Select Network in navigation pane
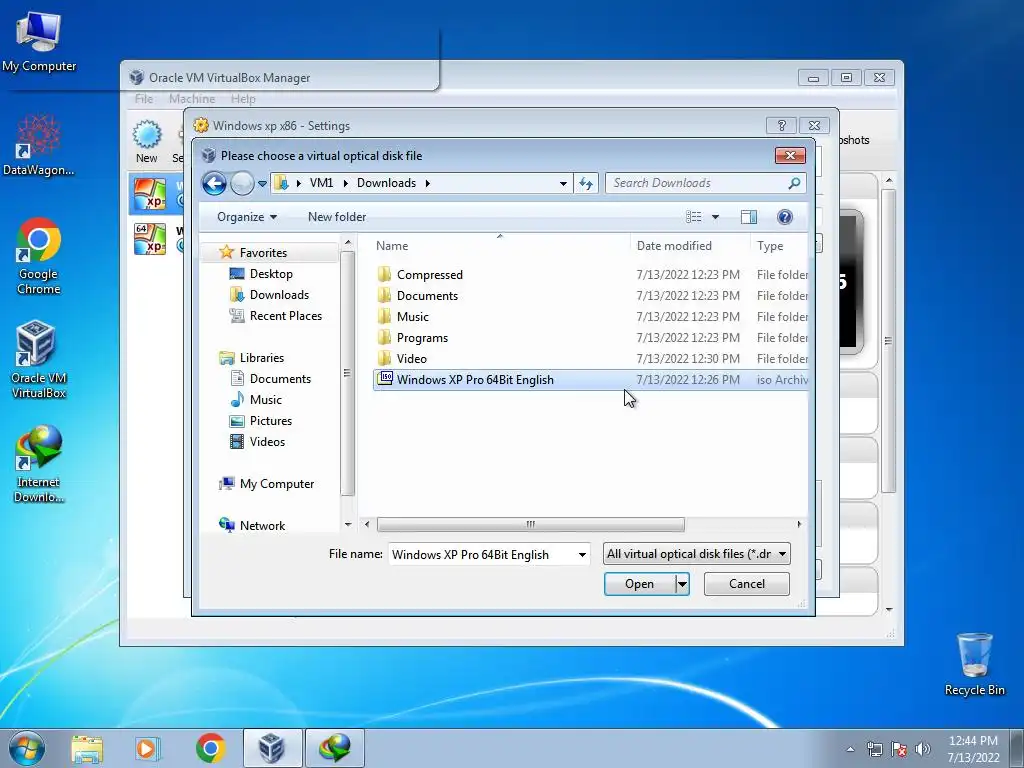The image size is (1024, 768). pos(262,526)
